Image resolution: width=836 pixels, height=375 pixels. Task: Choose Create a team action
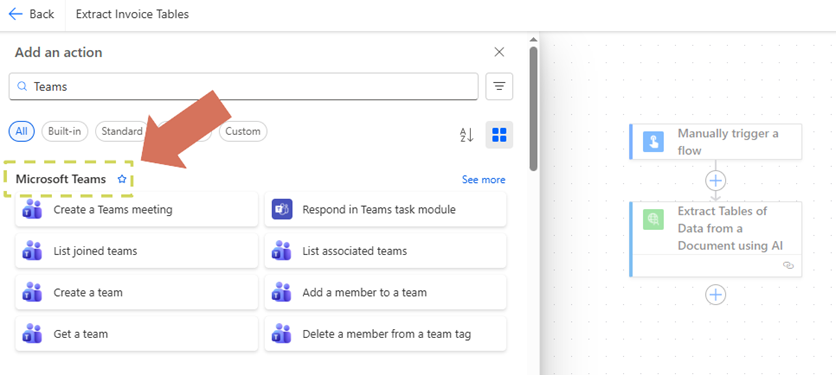(136, 292)
